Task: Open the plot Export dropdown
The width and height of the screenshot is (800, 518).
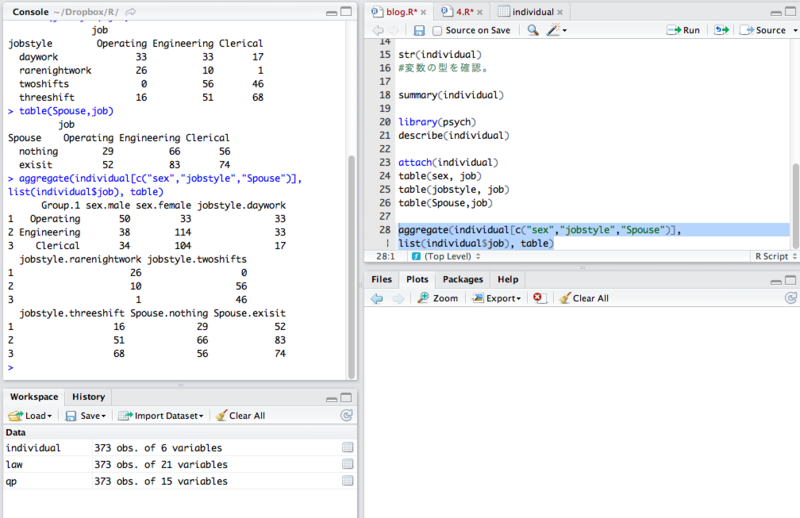Action: point(496,298)
